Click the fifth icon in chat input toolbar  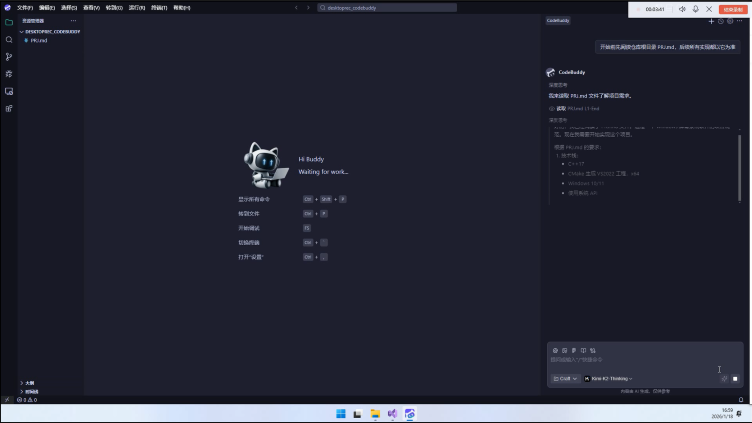coord(593,351)
